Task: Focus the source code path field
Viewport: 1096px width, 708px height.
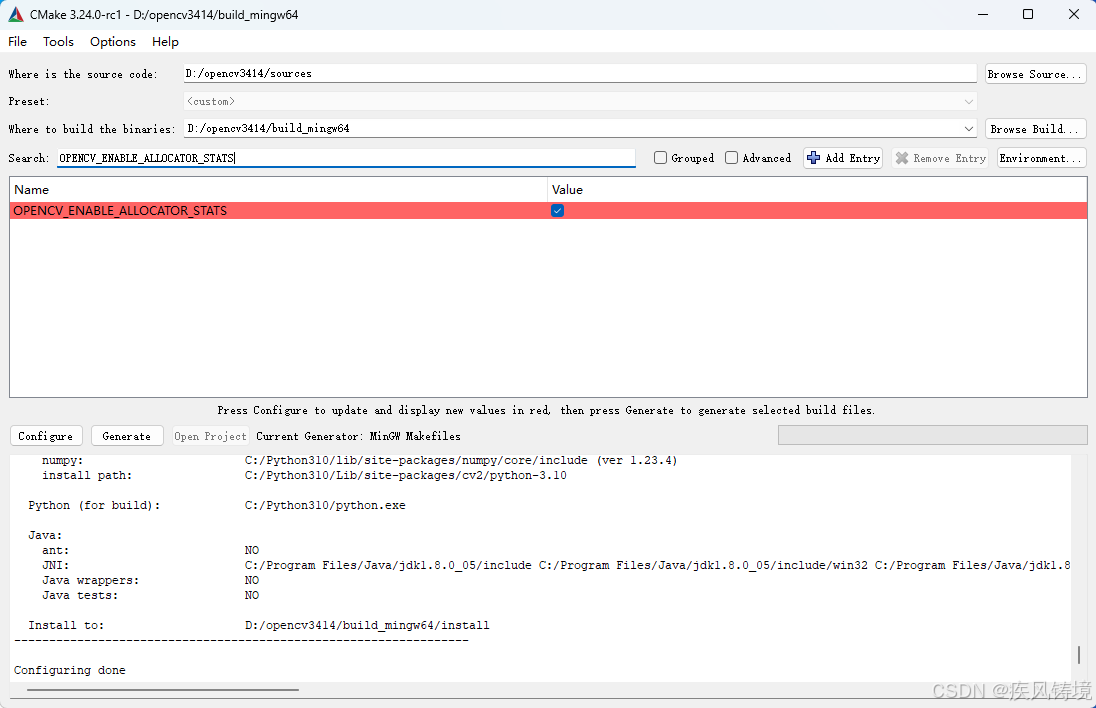Action: (x=579, y=73)
